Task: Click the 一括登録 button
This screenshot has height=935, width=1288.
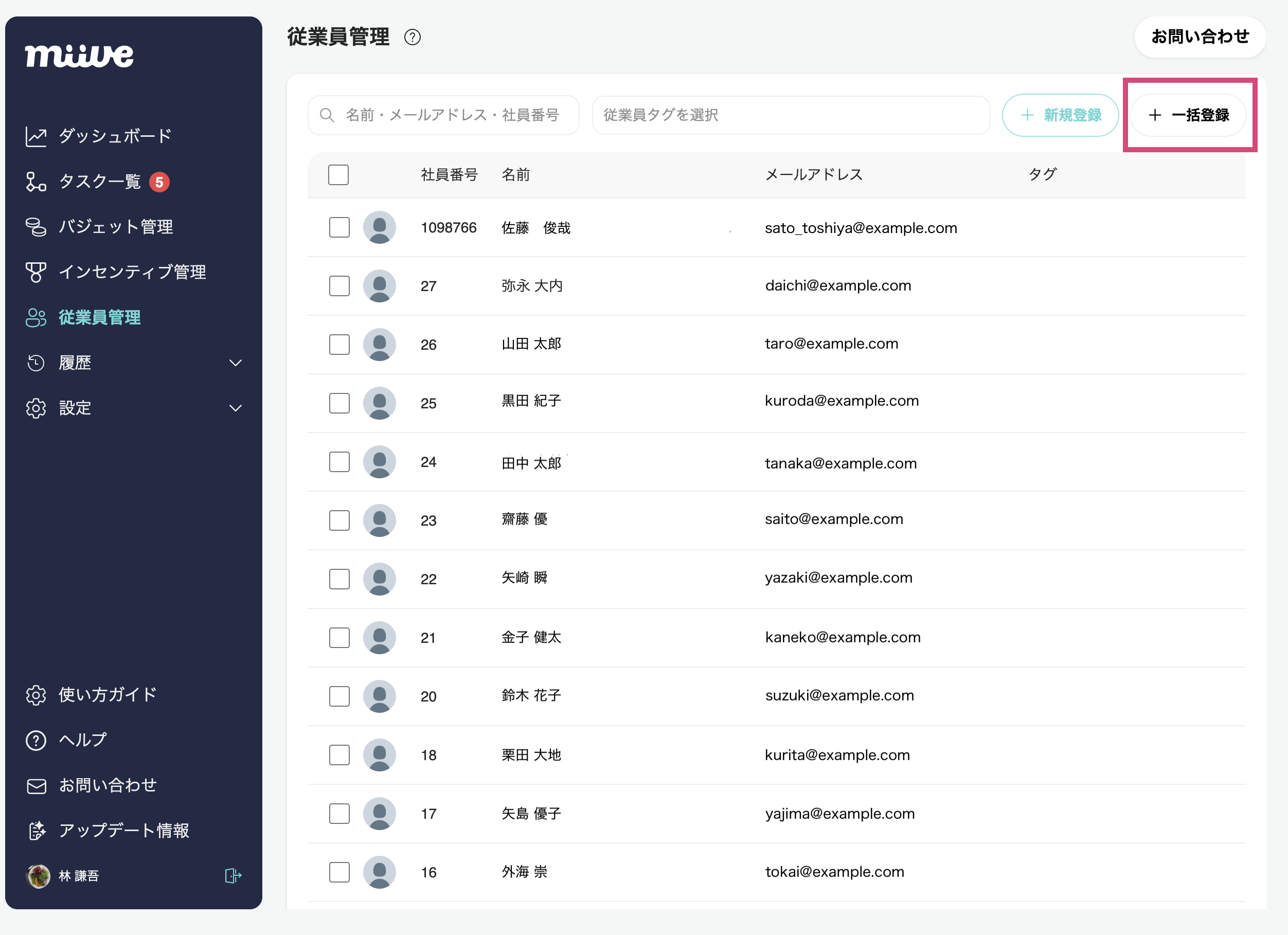Action: 1188,115
